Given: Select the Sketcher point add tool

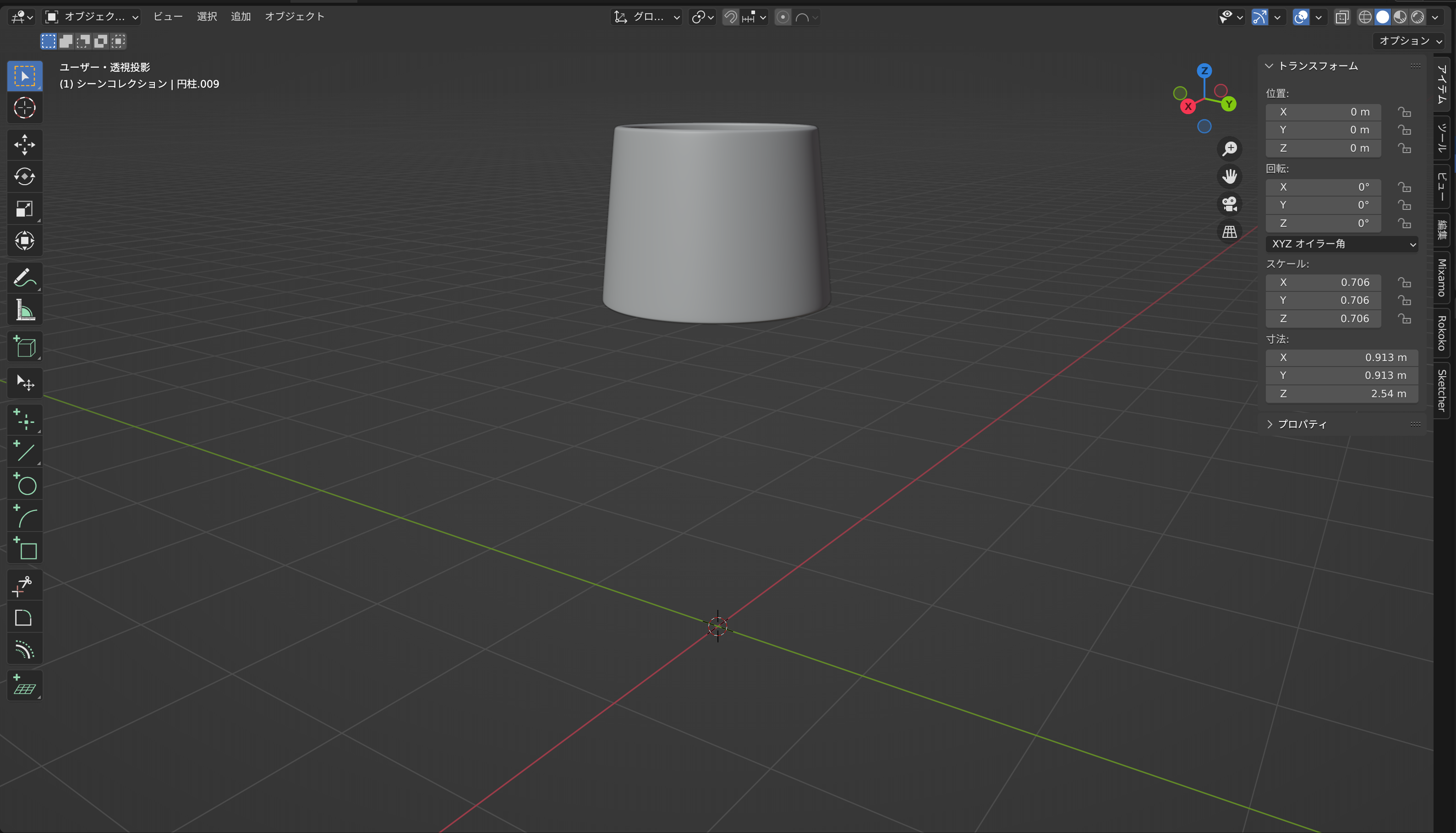Looking at the screenshot, I should coord(25,420).
